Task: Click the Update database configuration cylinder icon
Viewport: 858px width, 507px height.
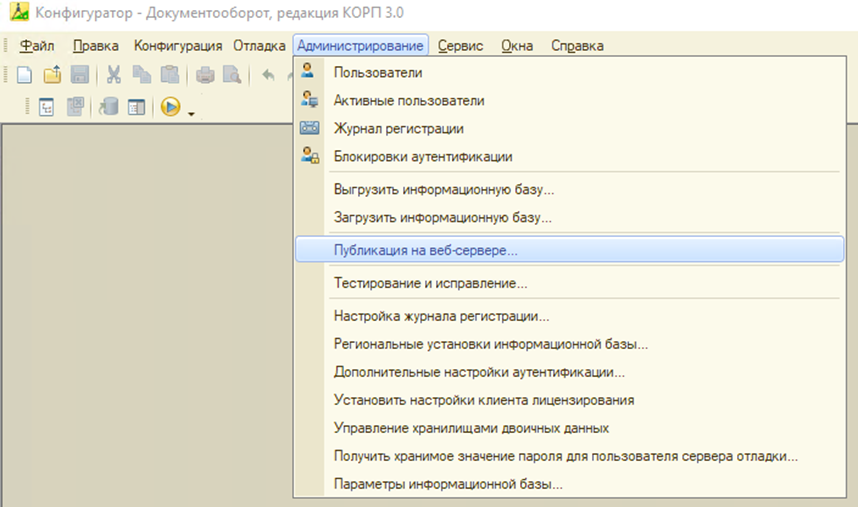Action: click(108, 107)
